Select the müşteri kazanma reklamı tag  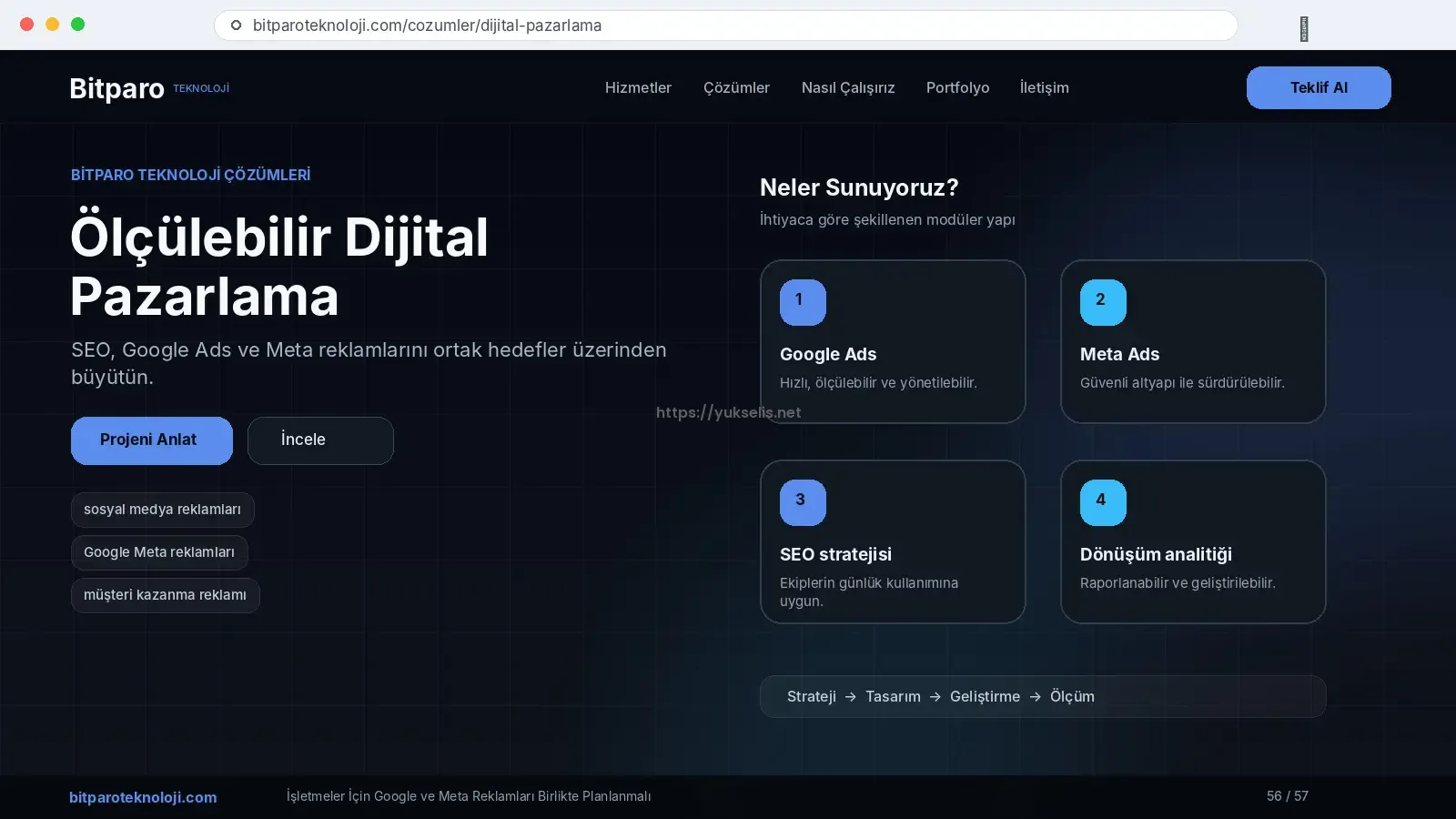pos(166,595)
